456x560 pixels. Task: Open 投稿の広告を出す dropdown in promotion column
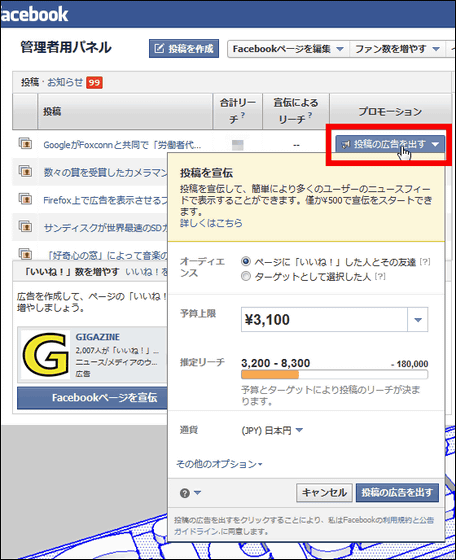pyautogui.click(x=390, y=144)
